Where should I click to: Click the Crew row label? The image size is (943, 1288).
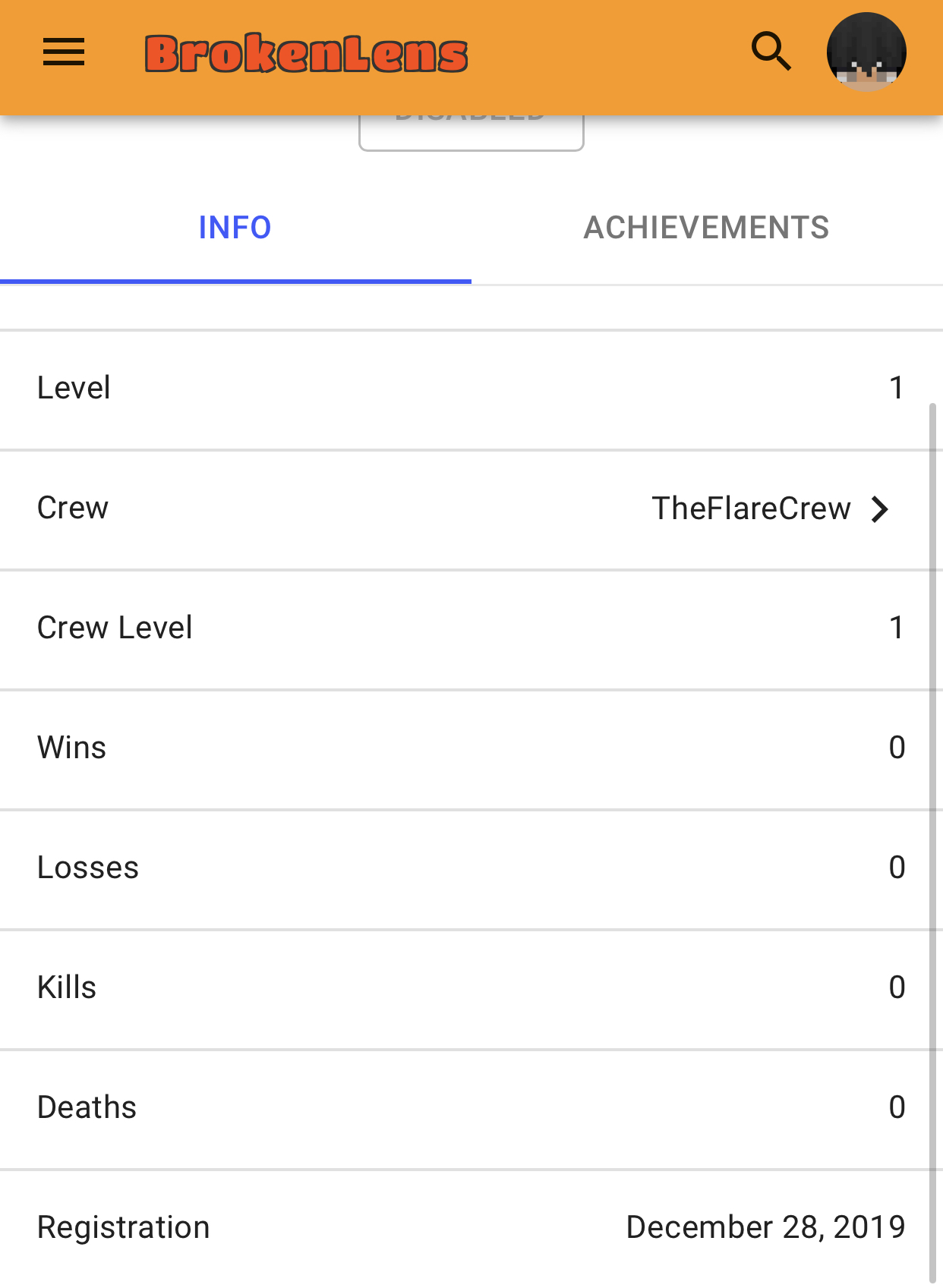tap(73, 508)
